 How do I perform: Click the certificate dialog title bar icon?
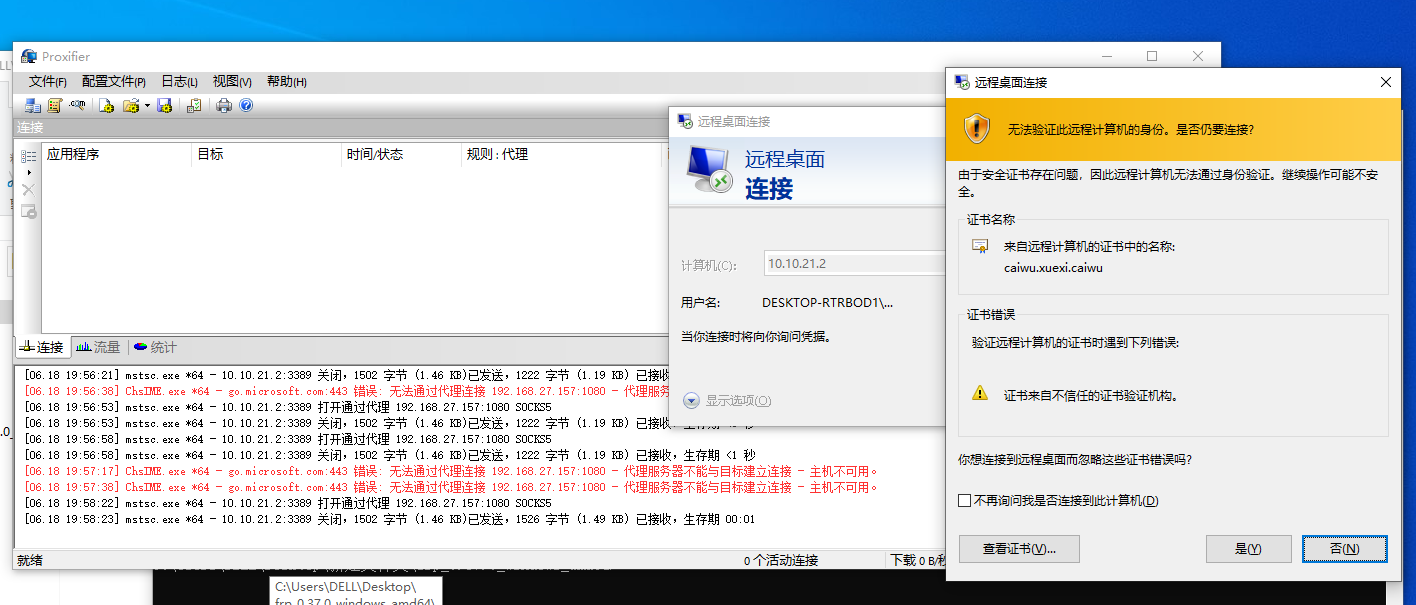pos(962,82)
